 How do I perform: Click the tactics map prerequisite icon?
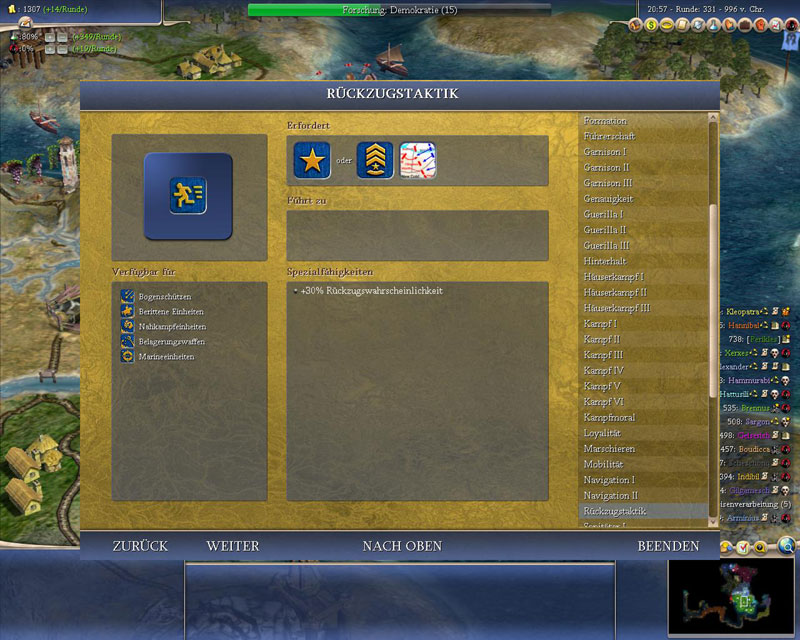tap(417, 160)
